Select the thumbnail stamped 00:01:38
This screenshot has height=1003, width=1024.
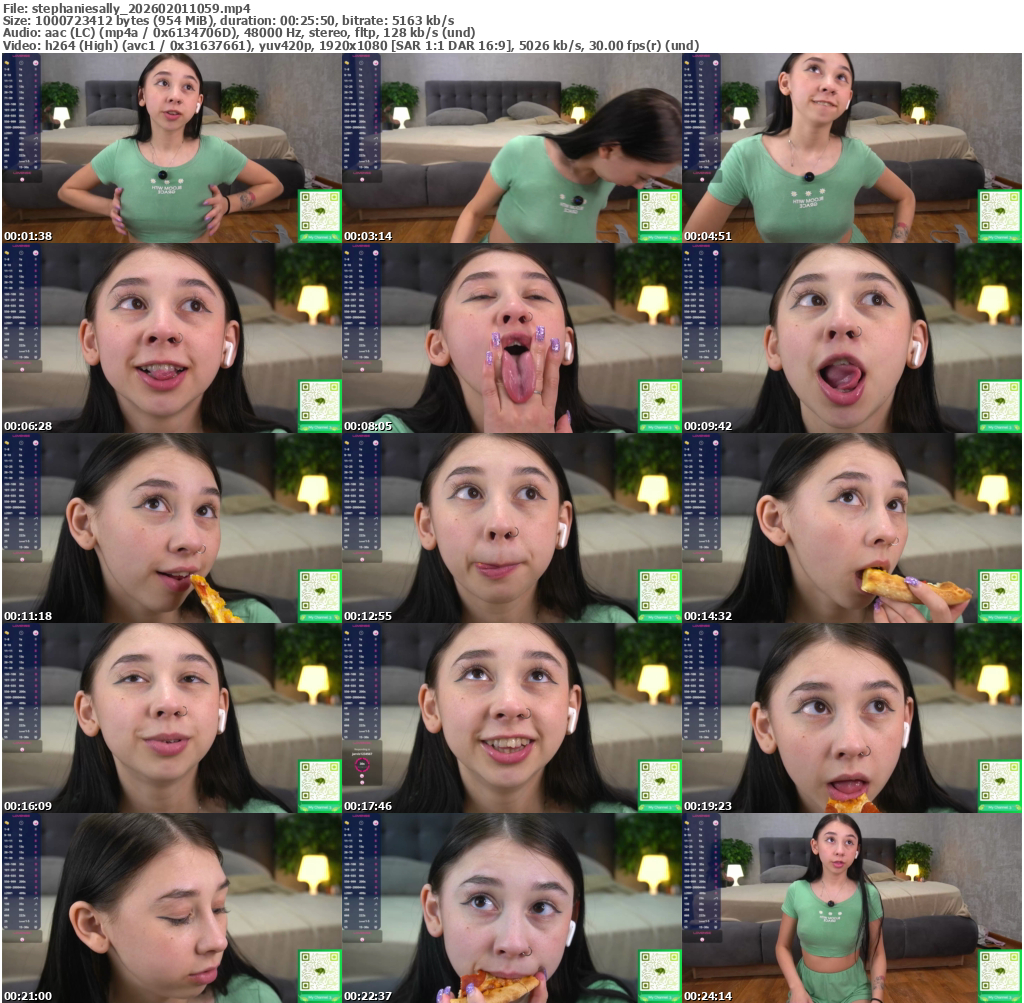pyautogui.click(x=171, y=148)
